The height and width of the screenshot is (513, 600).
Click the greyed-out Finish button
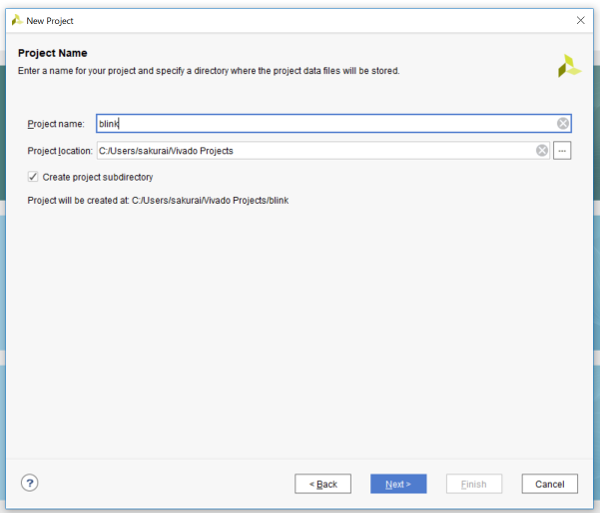[473, 484]
